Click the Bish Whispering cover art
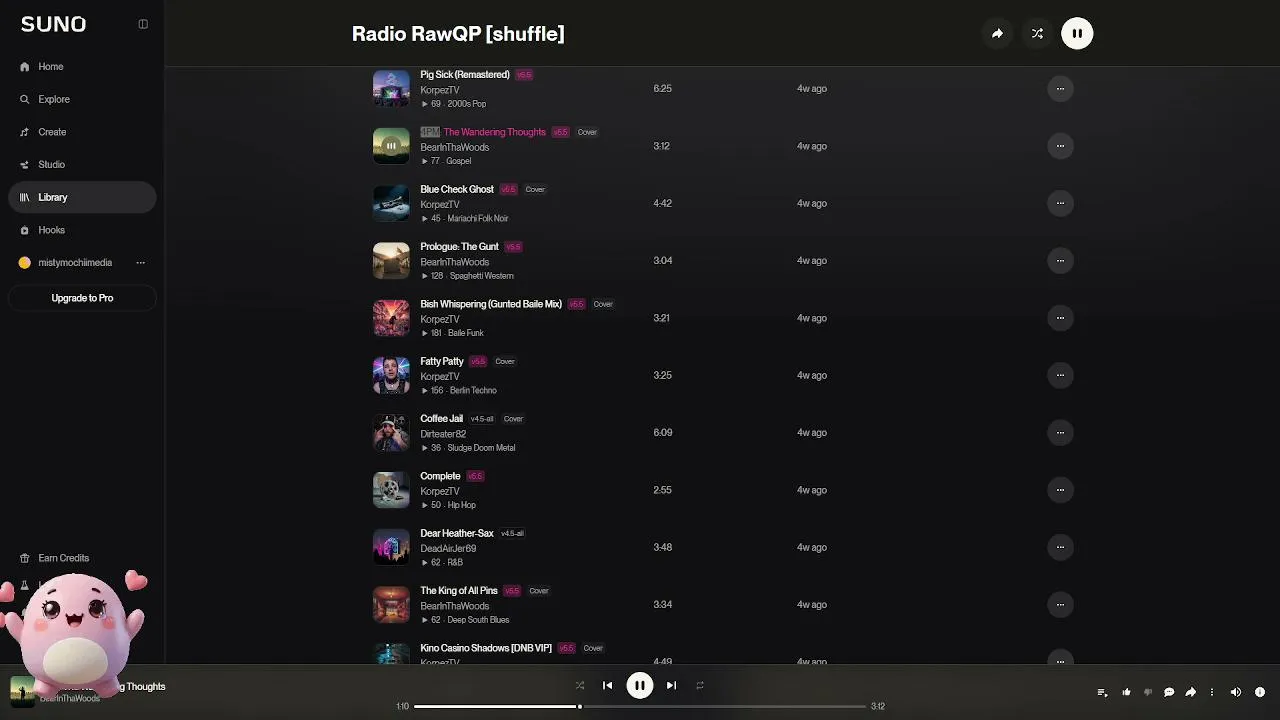Image resolution: width=1280 pixels, height=720 pixels. 391,318
